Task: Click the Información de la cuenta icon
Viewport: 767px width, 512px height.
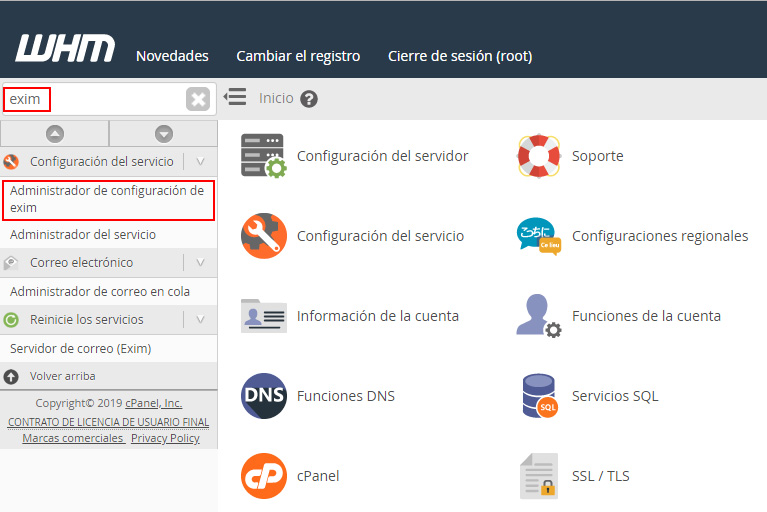Action: (x=263, y=316)
